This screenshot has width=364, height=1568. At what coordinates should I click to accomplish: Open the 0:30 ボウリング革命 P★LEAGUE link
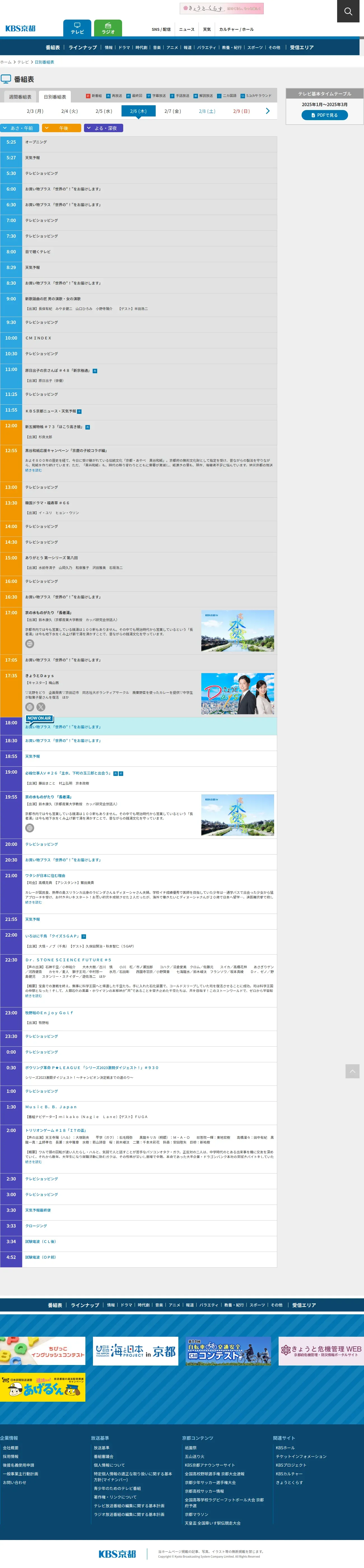coord(92,1068)
